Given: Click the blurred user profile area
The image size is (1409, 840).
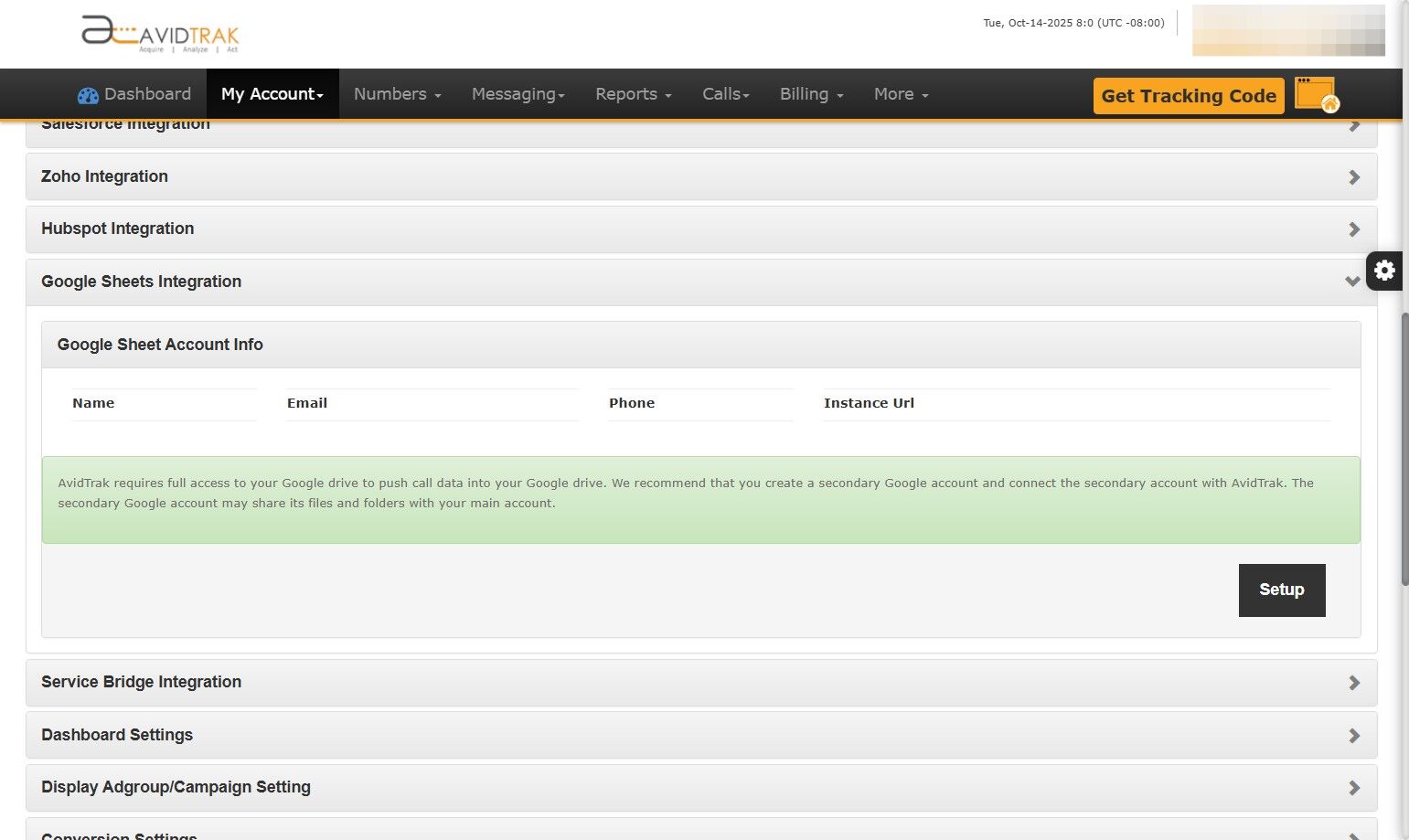Looking at the screenshot, I should pos(1288,30).
